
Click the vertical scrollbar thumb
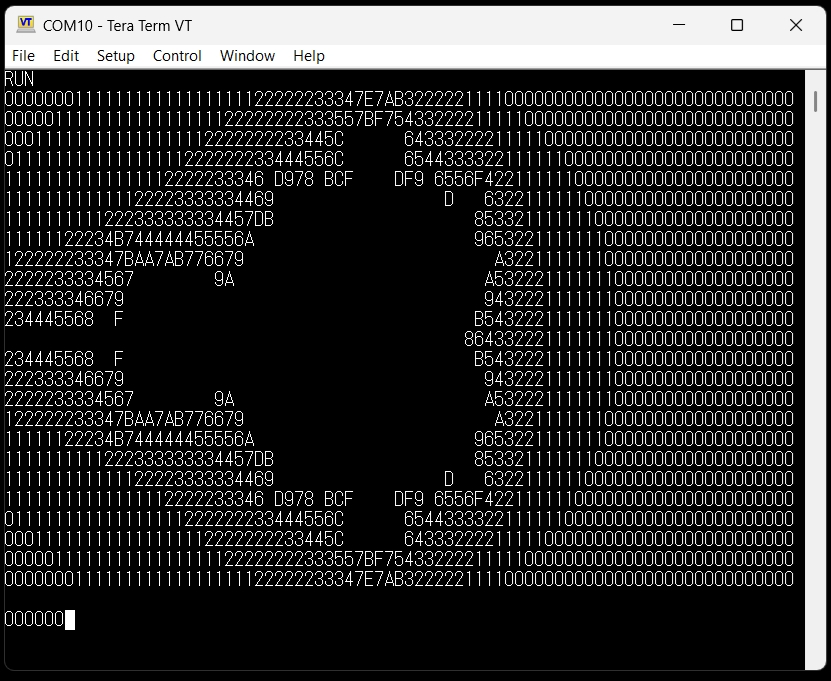(815, 101)
